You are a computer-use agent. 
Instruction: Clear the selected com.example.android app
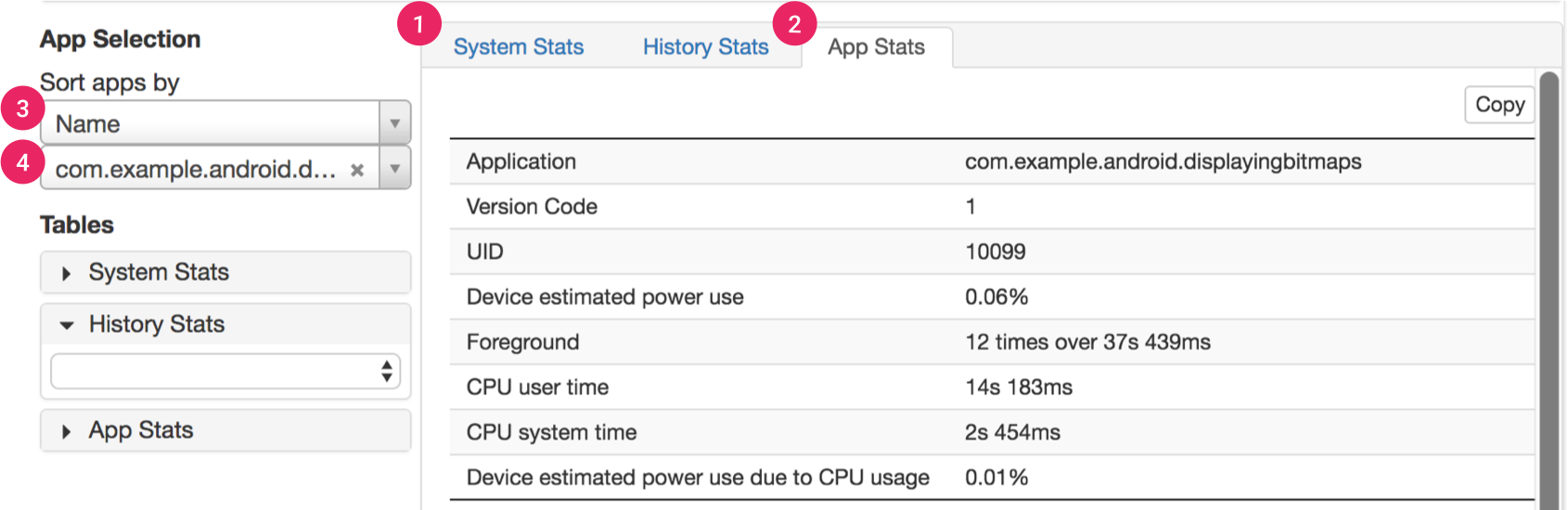point(357,170)
